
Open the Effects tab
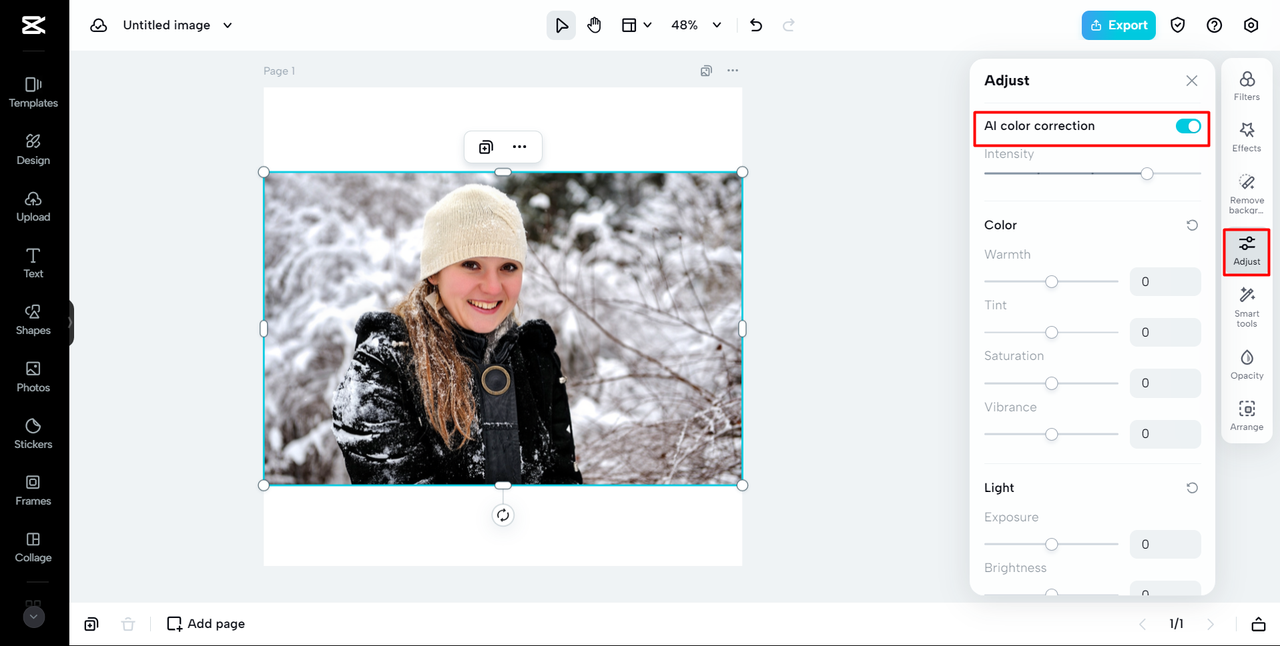point(1247,137)
